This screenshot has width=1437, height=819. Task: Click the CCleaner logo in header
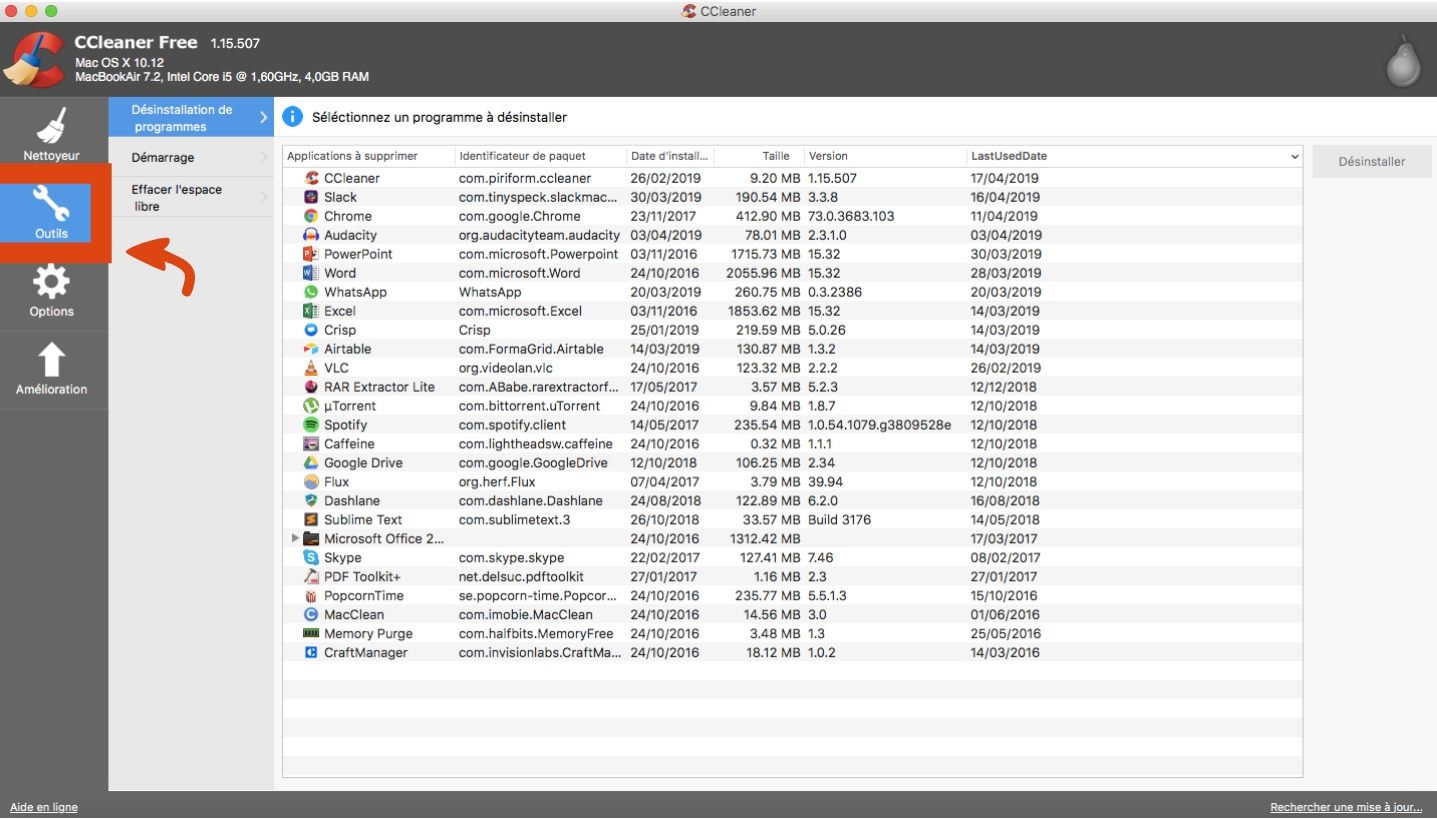pos(35,60)
